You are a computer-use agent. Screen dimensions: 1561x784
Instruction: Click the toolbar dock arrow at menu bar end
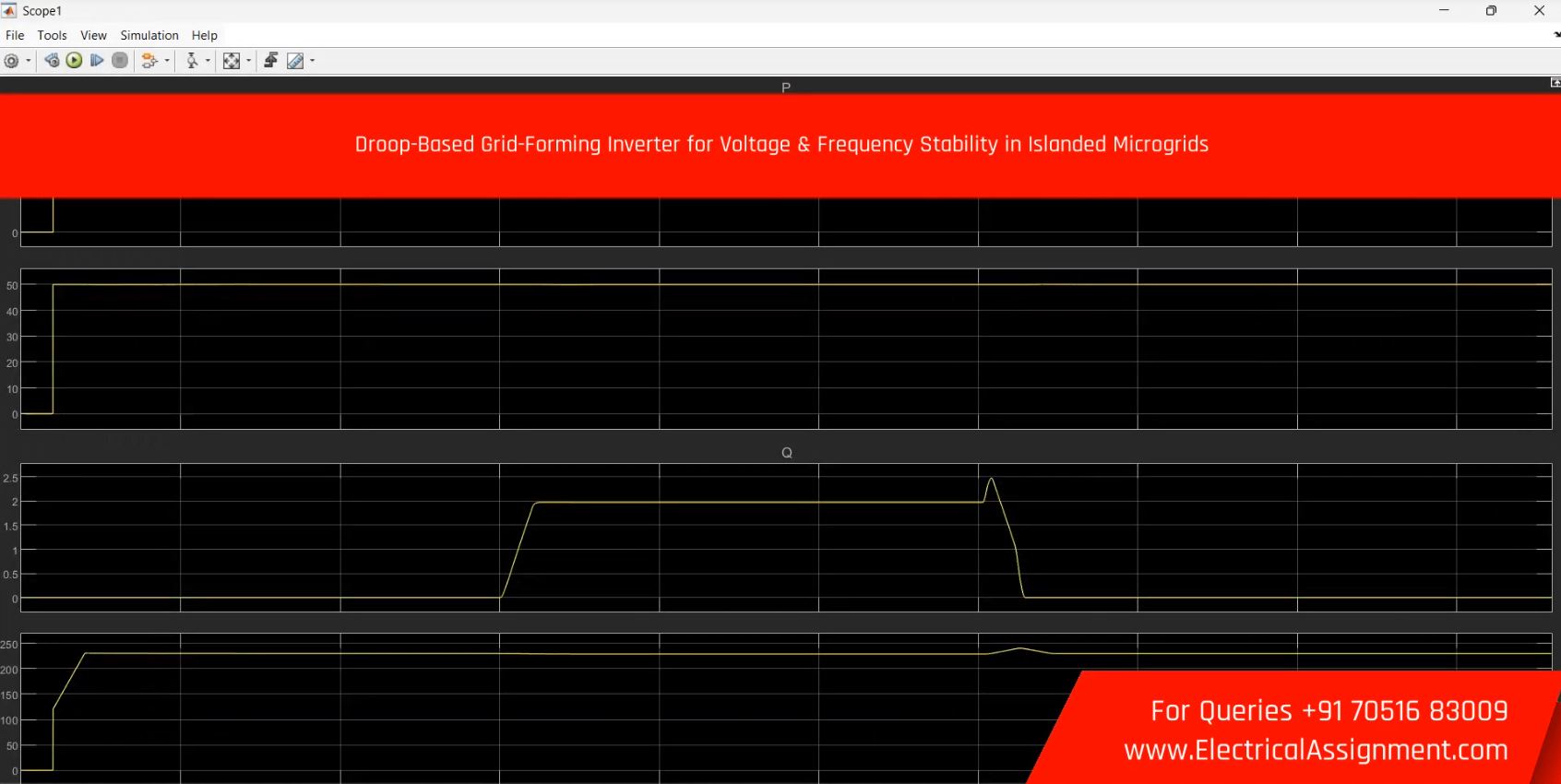pos(1556,34)
